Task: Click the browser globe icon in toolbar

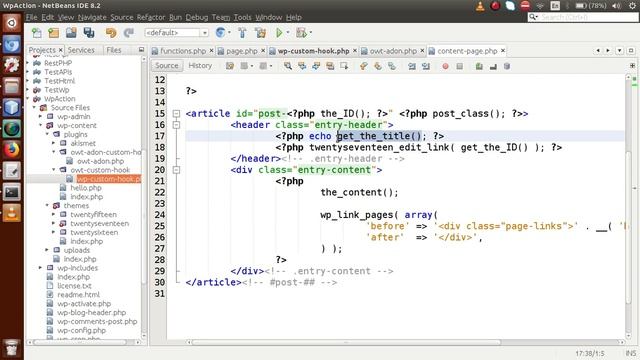Action: [x=220, y=33]
